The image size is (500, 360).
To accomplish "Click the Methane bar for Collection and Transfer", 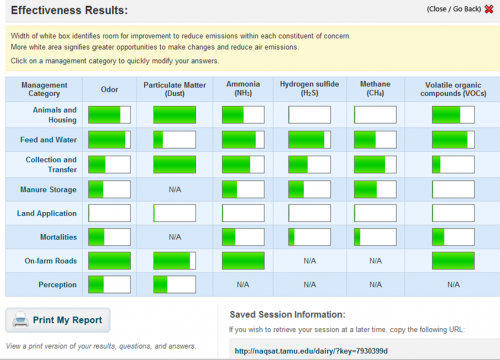I will (375, 164).
